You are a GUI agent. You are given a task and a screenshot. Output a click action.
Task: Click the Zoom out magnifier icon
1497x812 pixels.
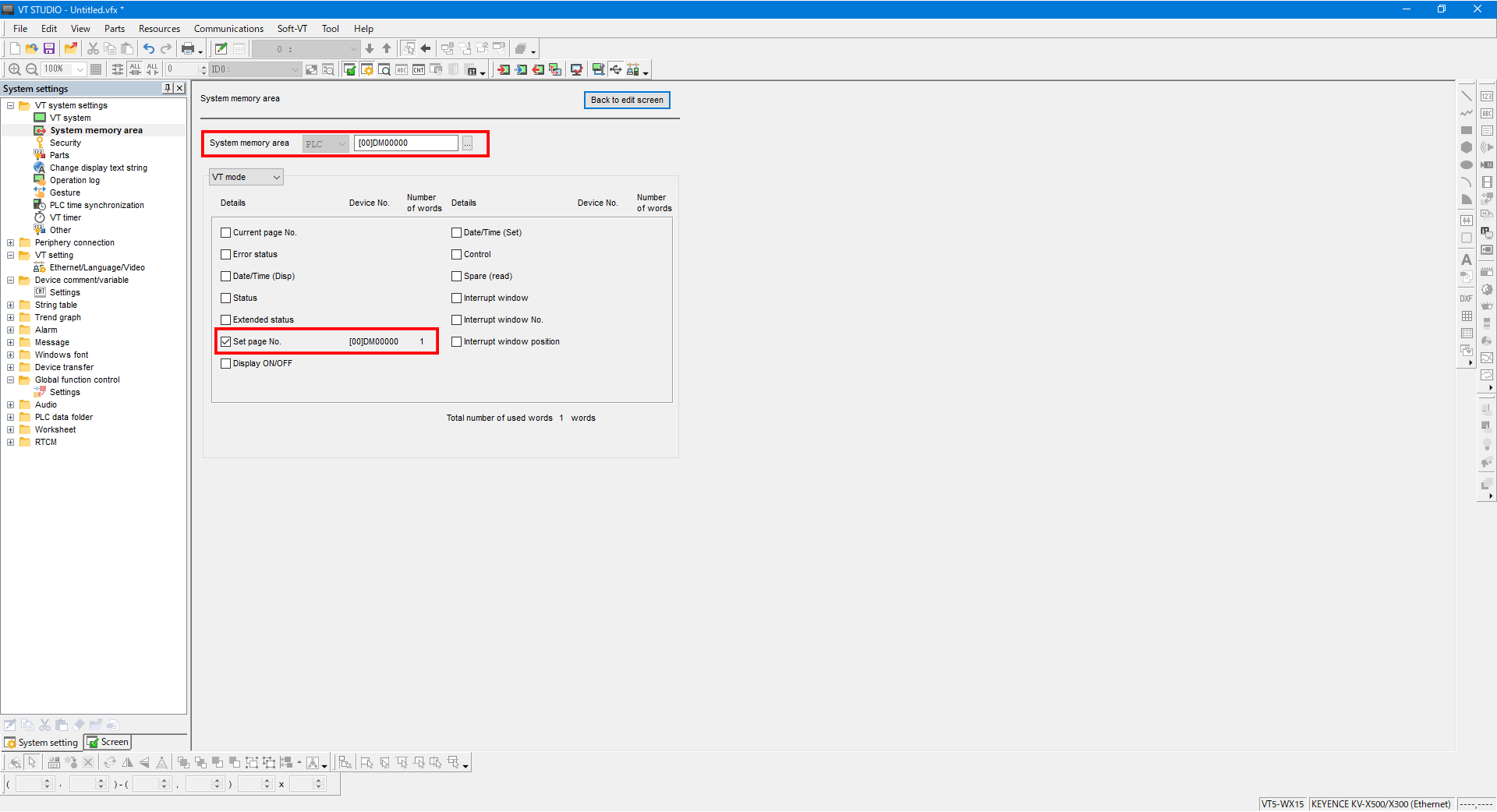click(x=32, y=69)
